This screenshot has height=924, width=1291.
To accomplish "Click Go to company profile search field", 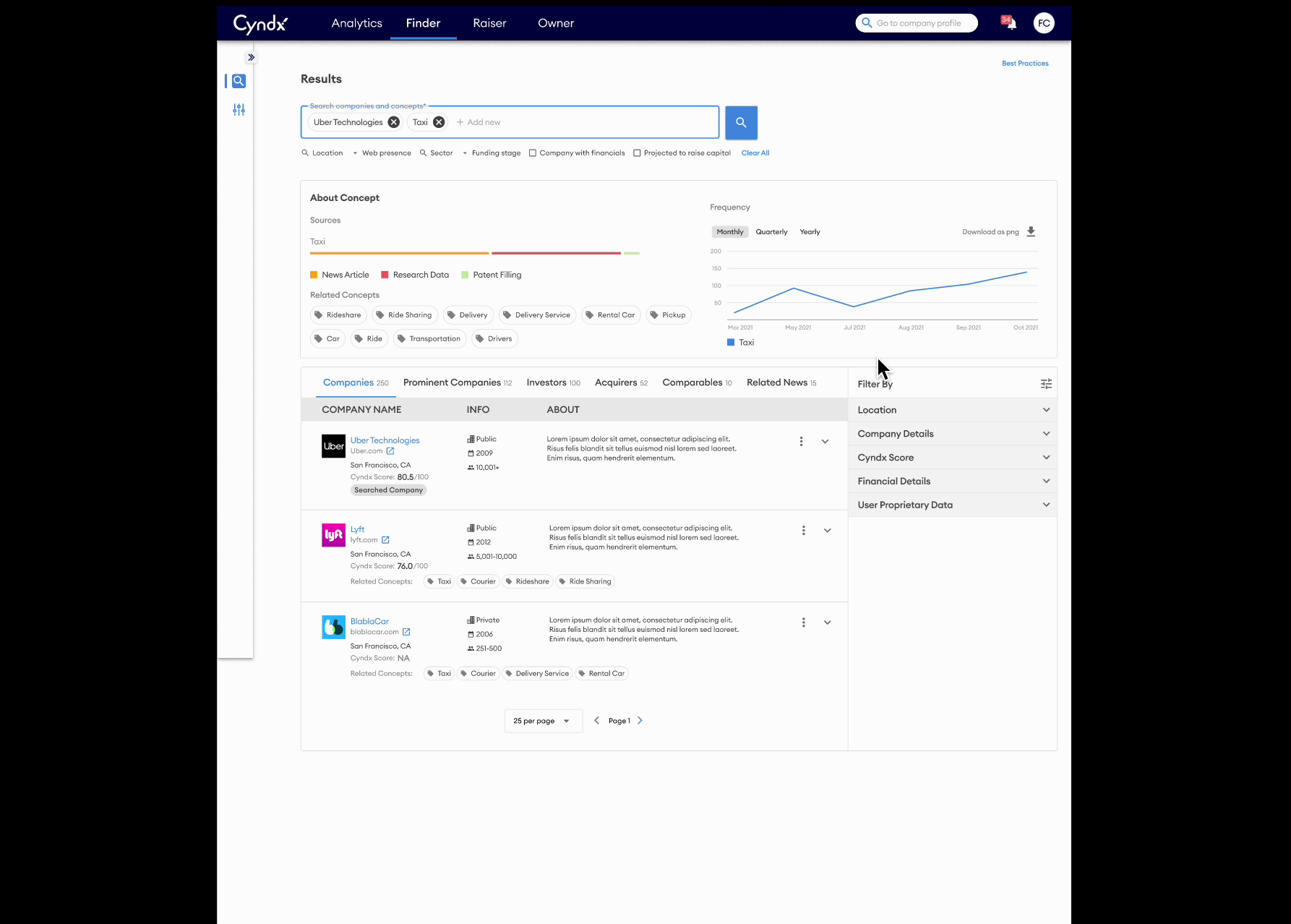I will point(917,23).
